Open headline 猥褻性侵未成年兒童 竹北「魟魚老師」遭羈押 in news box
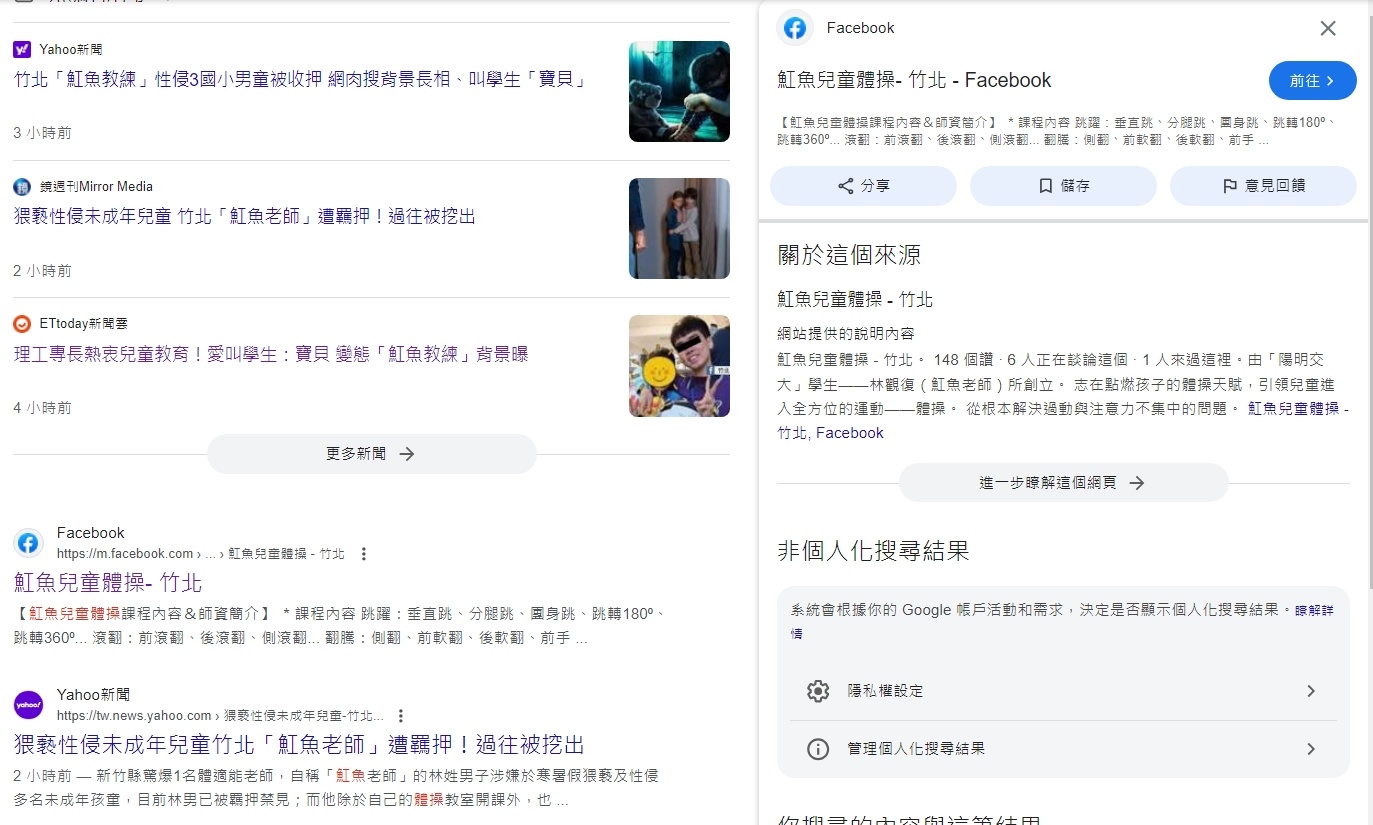 click(244, 216)
